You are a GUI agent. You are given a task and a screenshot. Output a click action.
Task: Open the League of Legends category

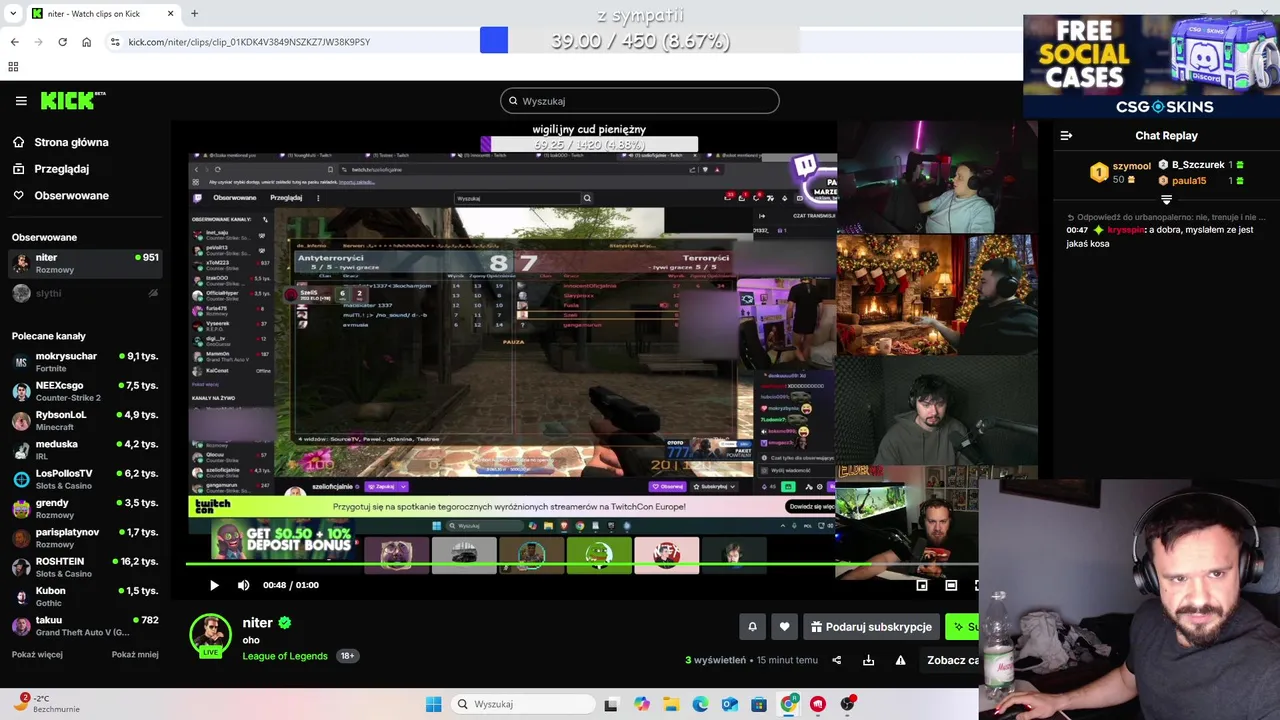tap(285, 656)
